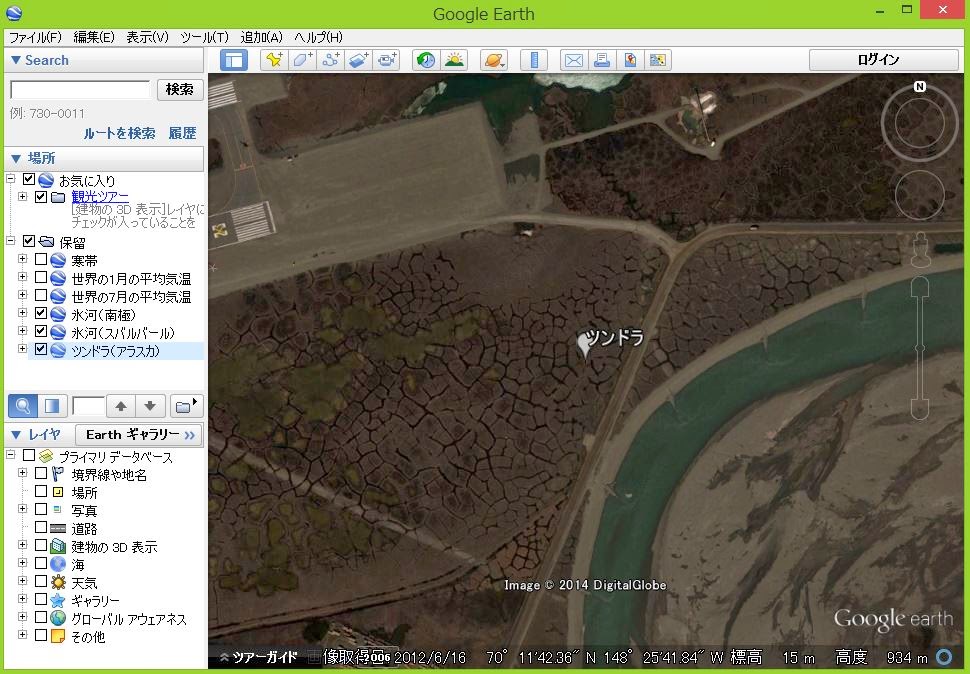Move selected place down with arrow
This screenshot has width=970, height=674.
tap(150, 406)
